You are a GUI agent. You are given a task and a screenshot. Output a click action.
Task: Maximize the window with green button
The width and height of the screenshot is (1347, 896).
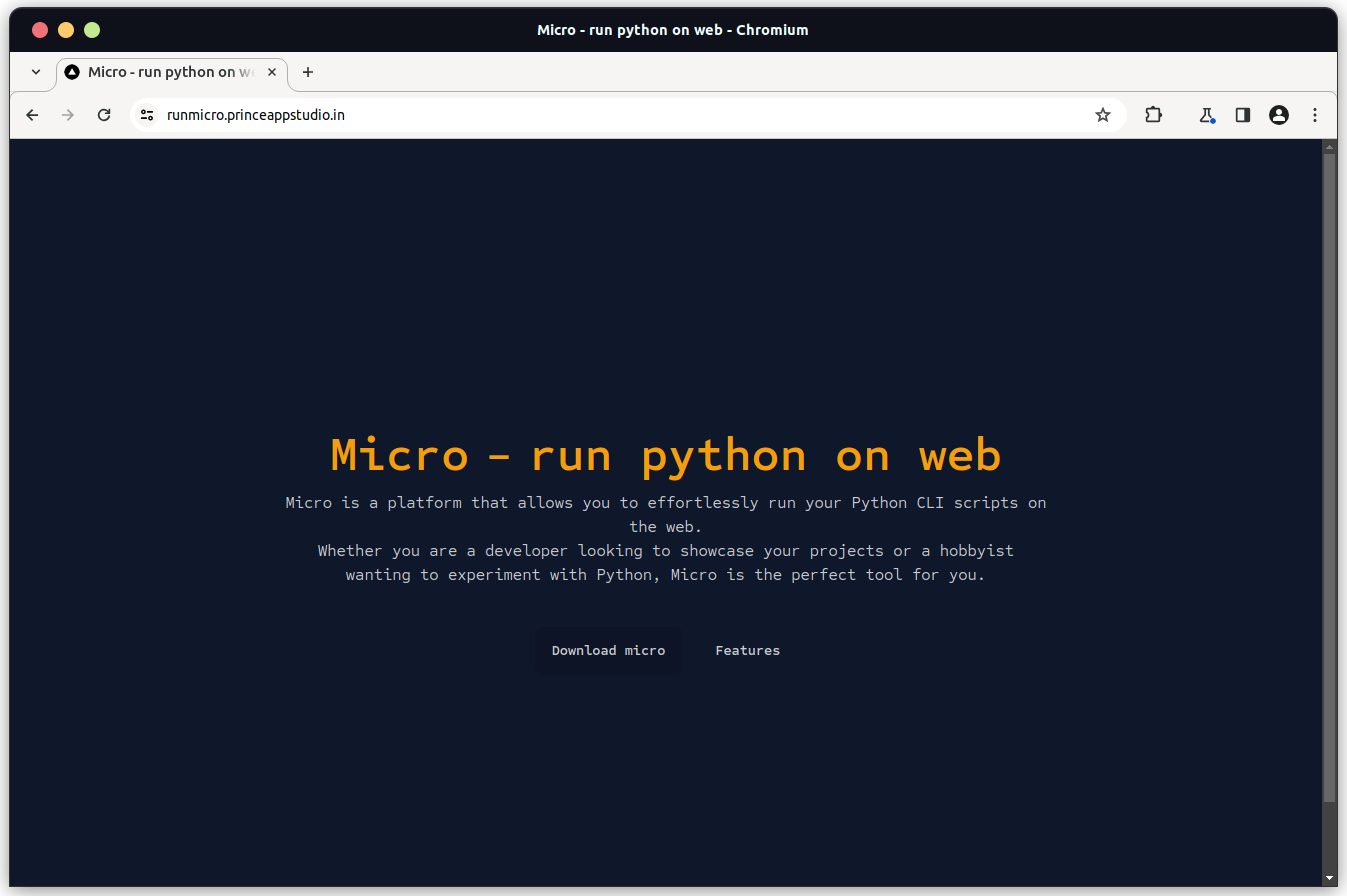pos(92,30)
